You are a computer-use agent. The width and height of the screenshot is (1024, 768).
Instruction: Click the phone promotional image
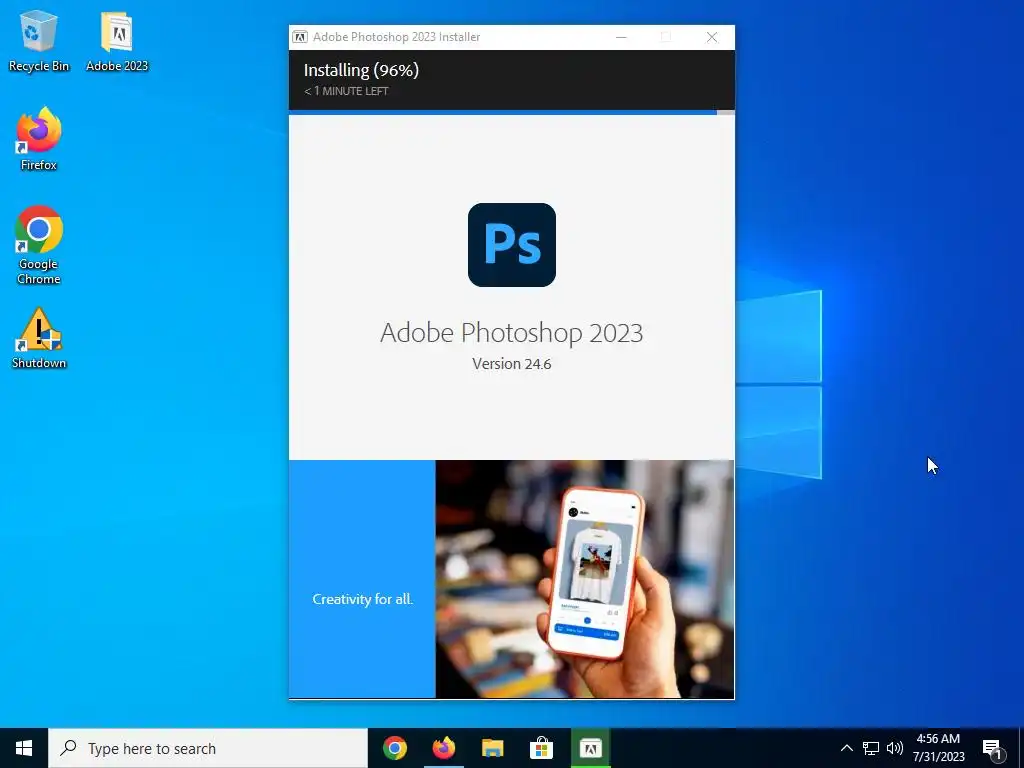584,579
